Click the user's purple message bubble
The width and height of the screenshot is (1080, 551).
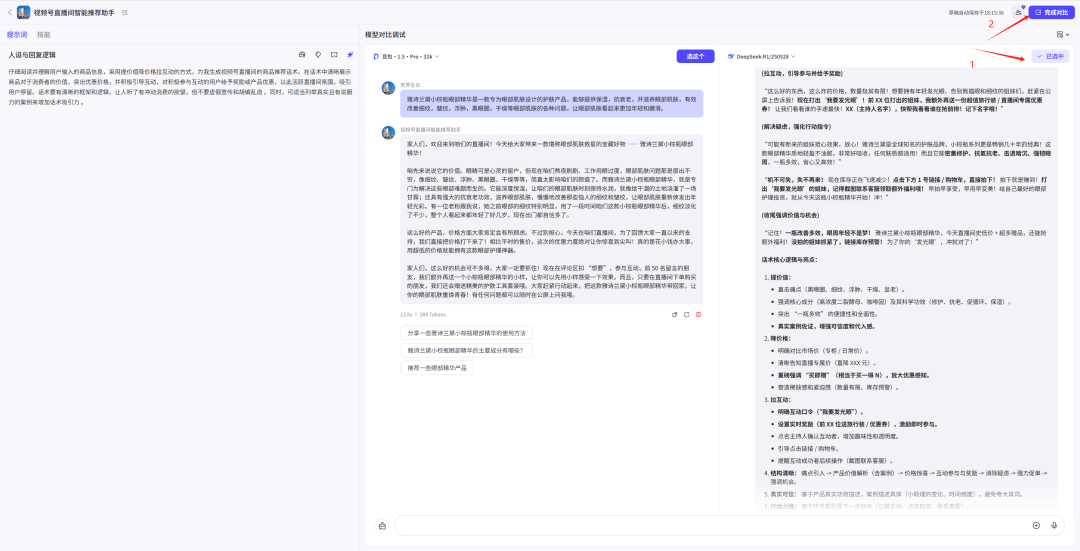tap(552, 103)
